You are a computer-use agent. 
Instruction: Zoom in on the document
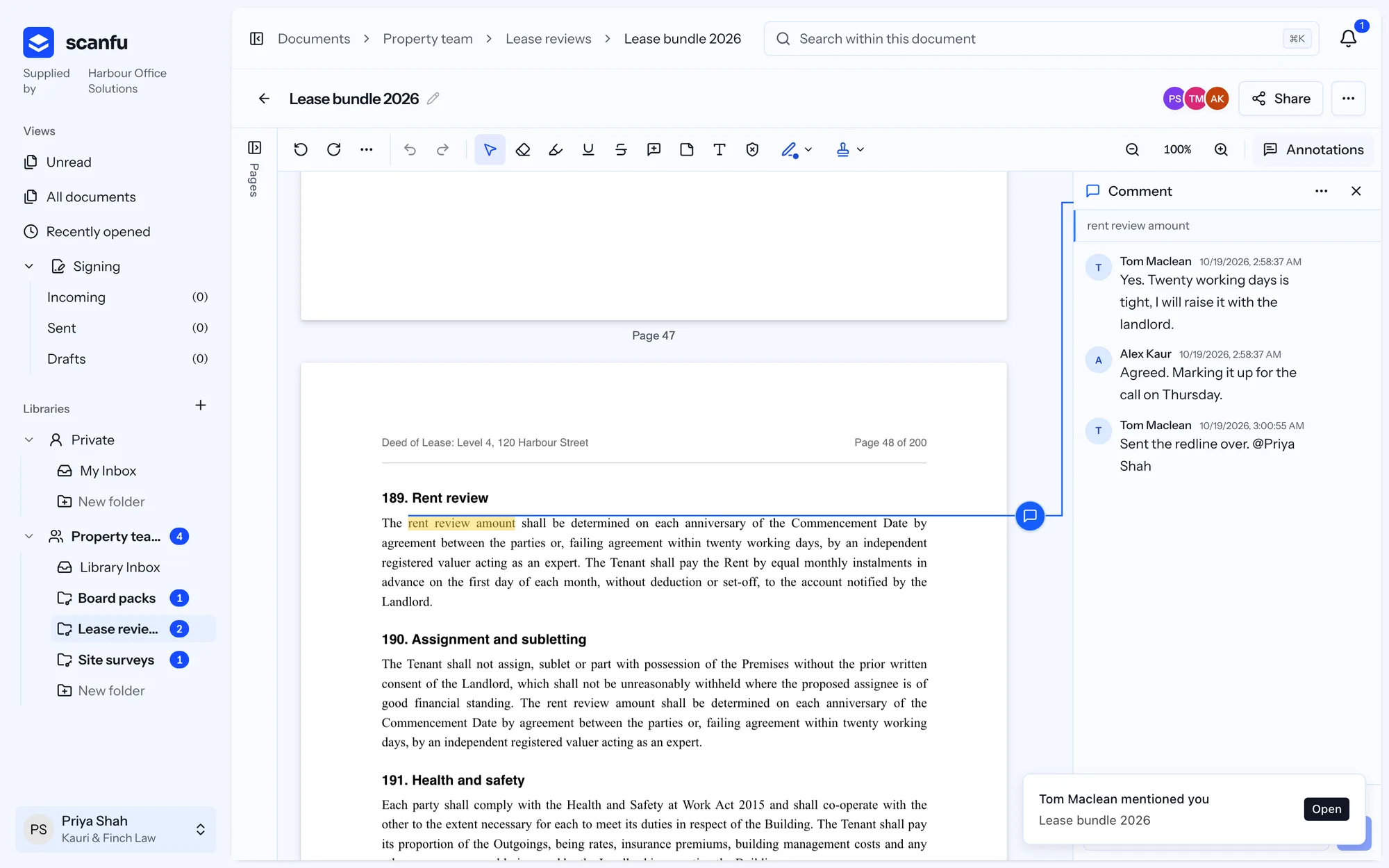click(1221, 149)
